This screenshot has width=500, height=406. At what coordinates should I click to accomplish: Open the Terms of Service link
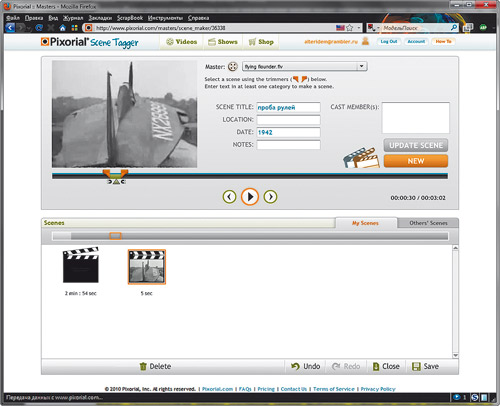coord(334,389)
